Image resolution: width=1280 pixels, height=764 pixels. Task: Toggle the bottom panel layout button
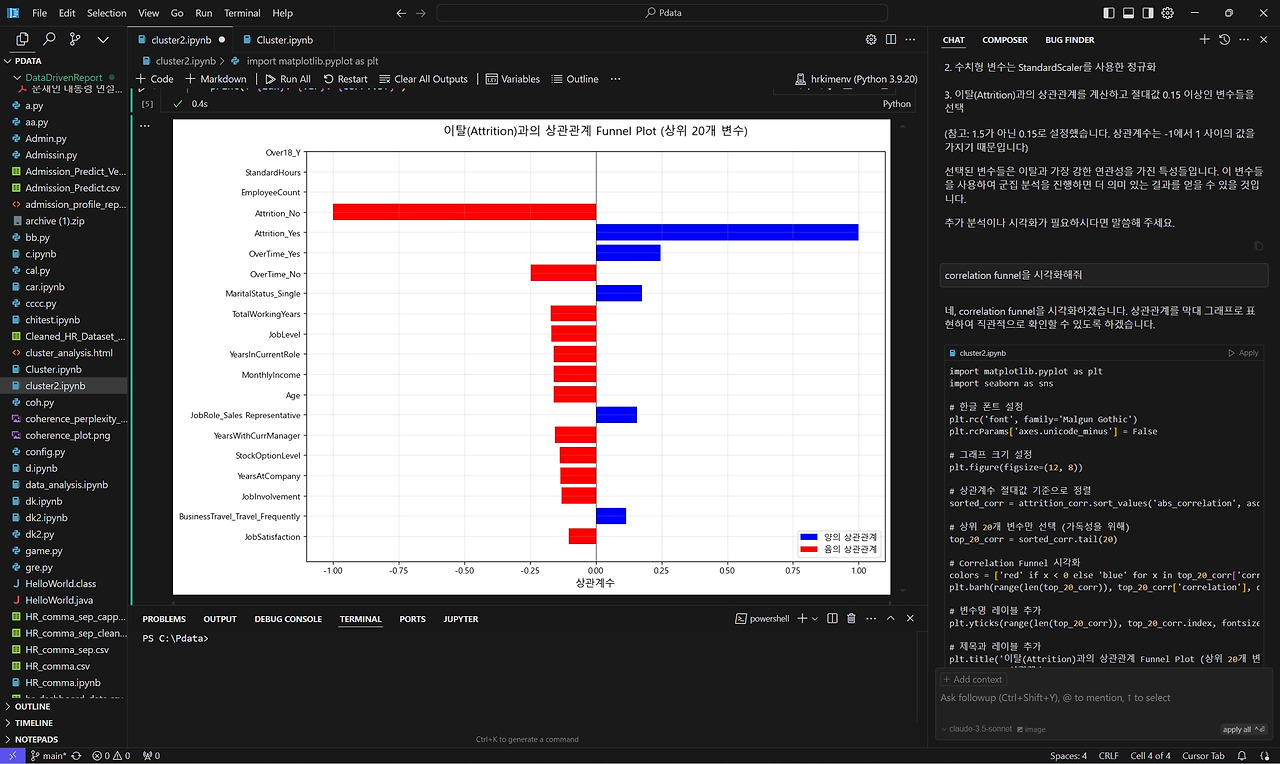1129,13
